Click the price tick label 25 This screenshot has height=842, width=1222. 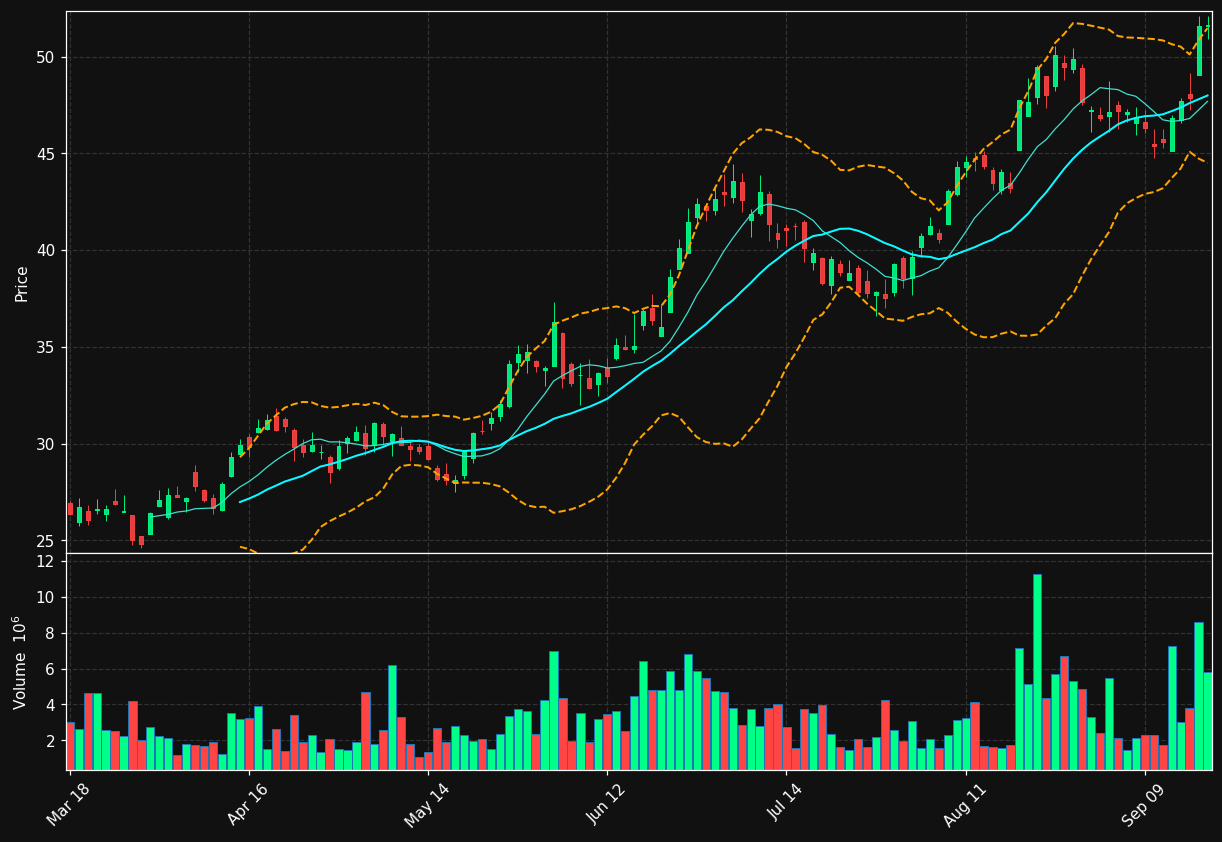point(45,541)
